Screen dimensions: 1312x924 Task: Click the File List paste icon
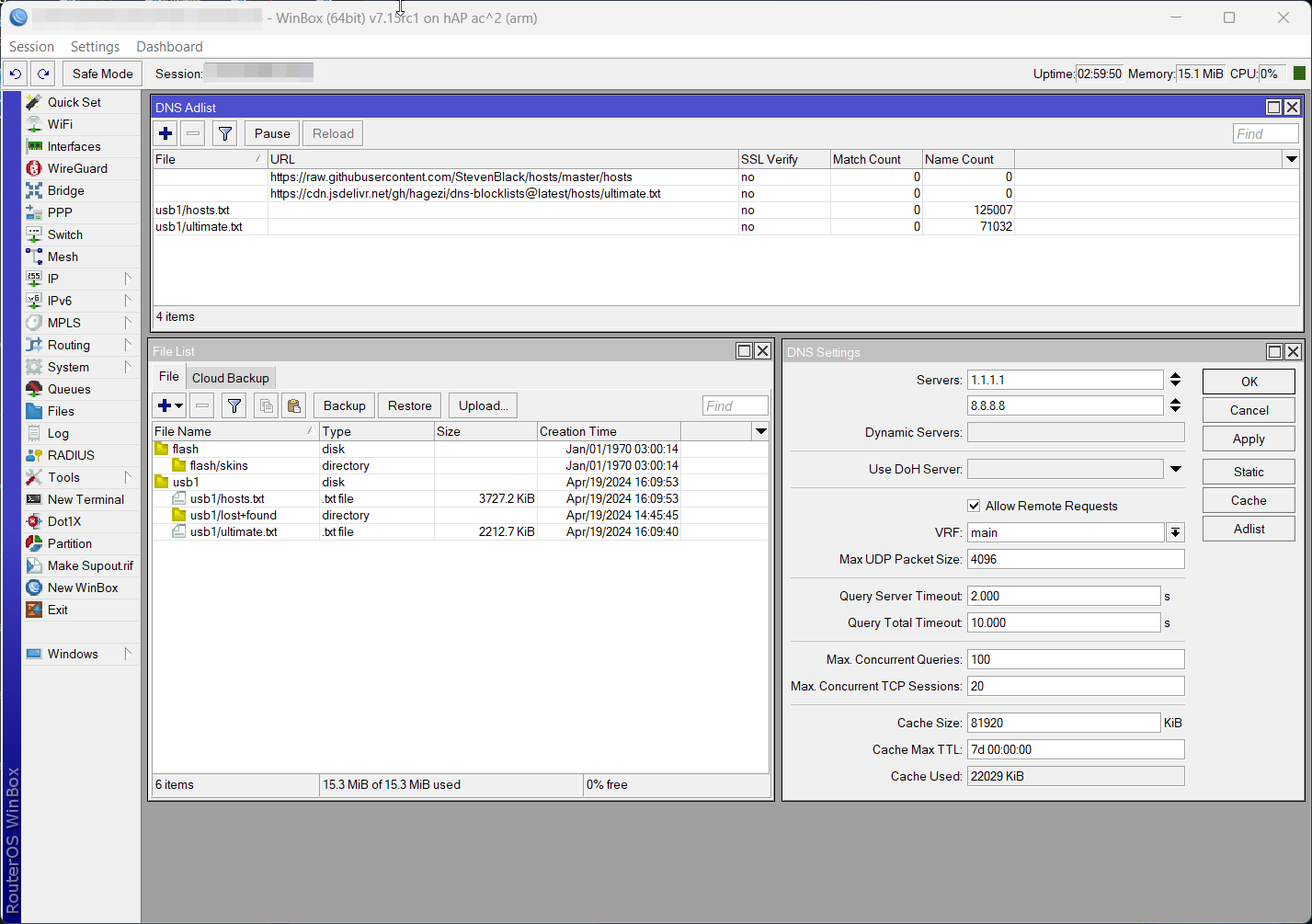tap(293, 405)
